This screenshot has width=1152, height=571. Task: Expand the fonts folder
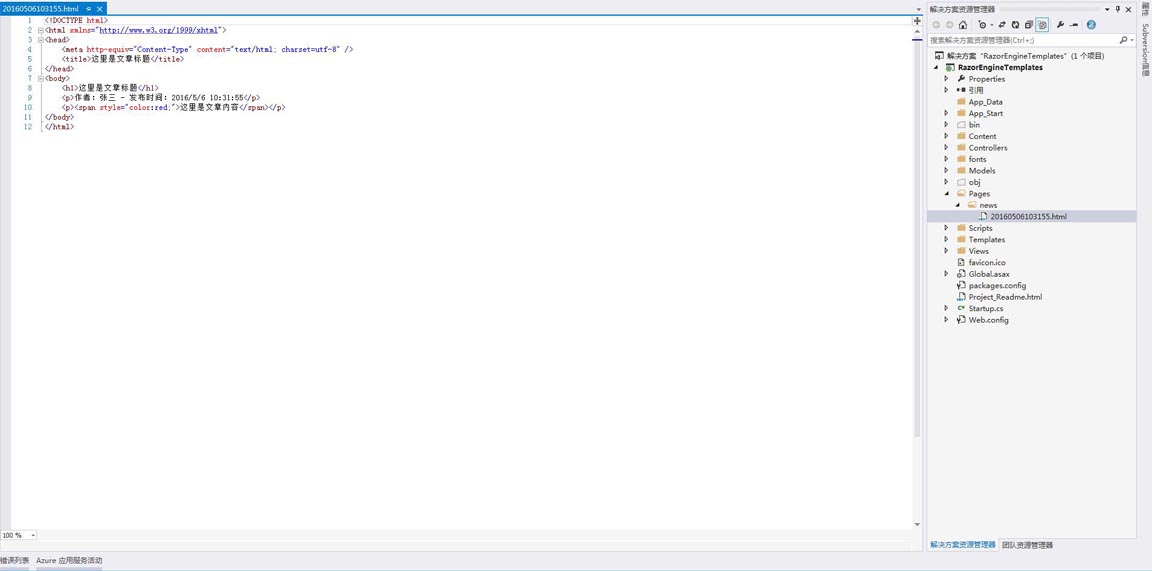point(946,159)
